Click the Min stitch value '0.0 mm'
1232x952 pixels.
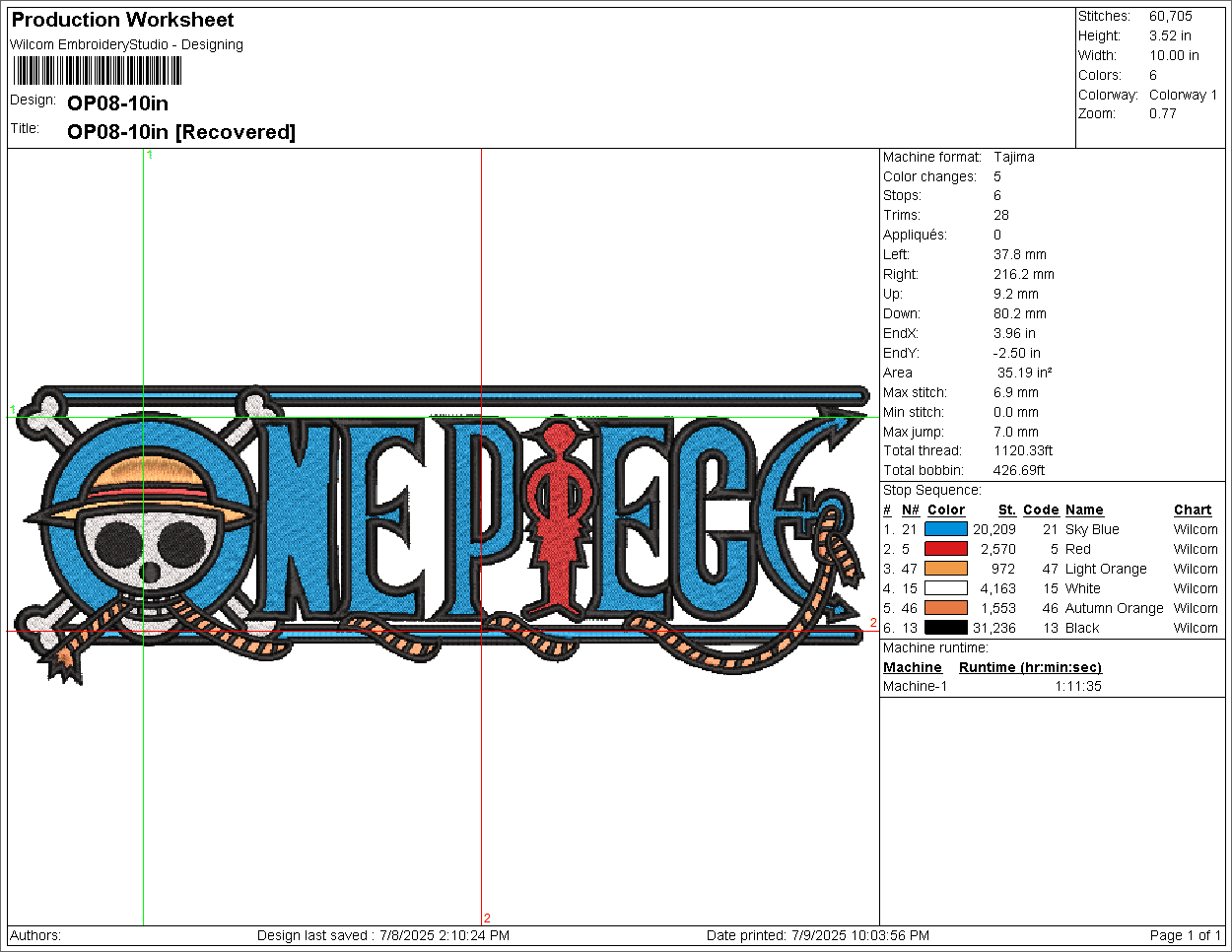pos(1016,412)
